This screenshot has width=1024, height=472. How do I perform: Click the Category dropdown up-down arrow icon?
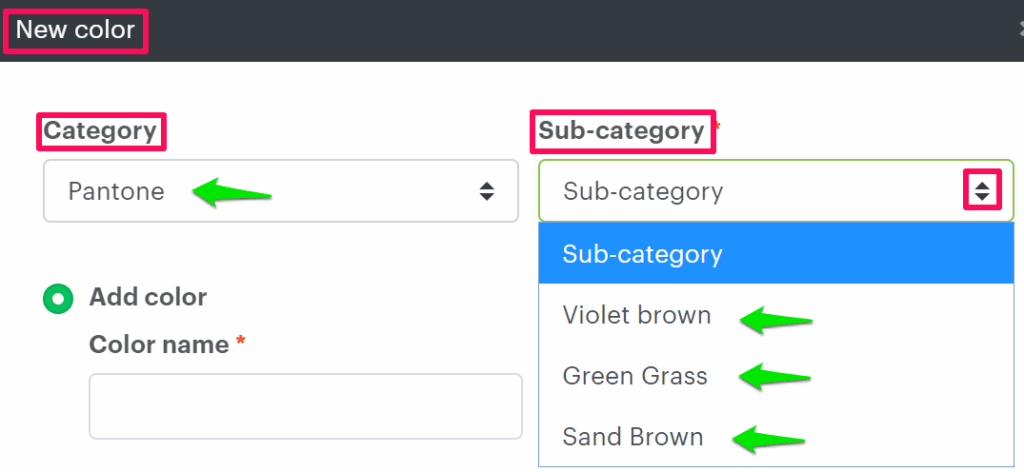point(486,191)
